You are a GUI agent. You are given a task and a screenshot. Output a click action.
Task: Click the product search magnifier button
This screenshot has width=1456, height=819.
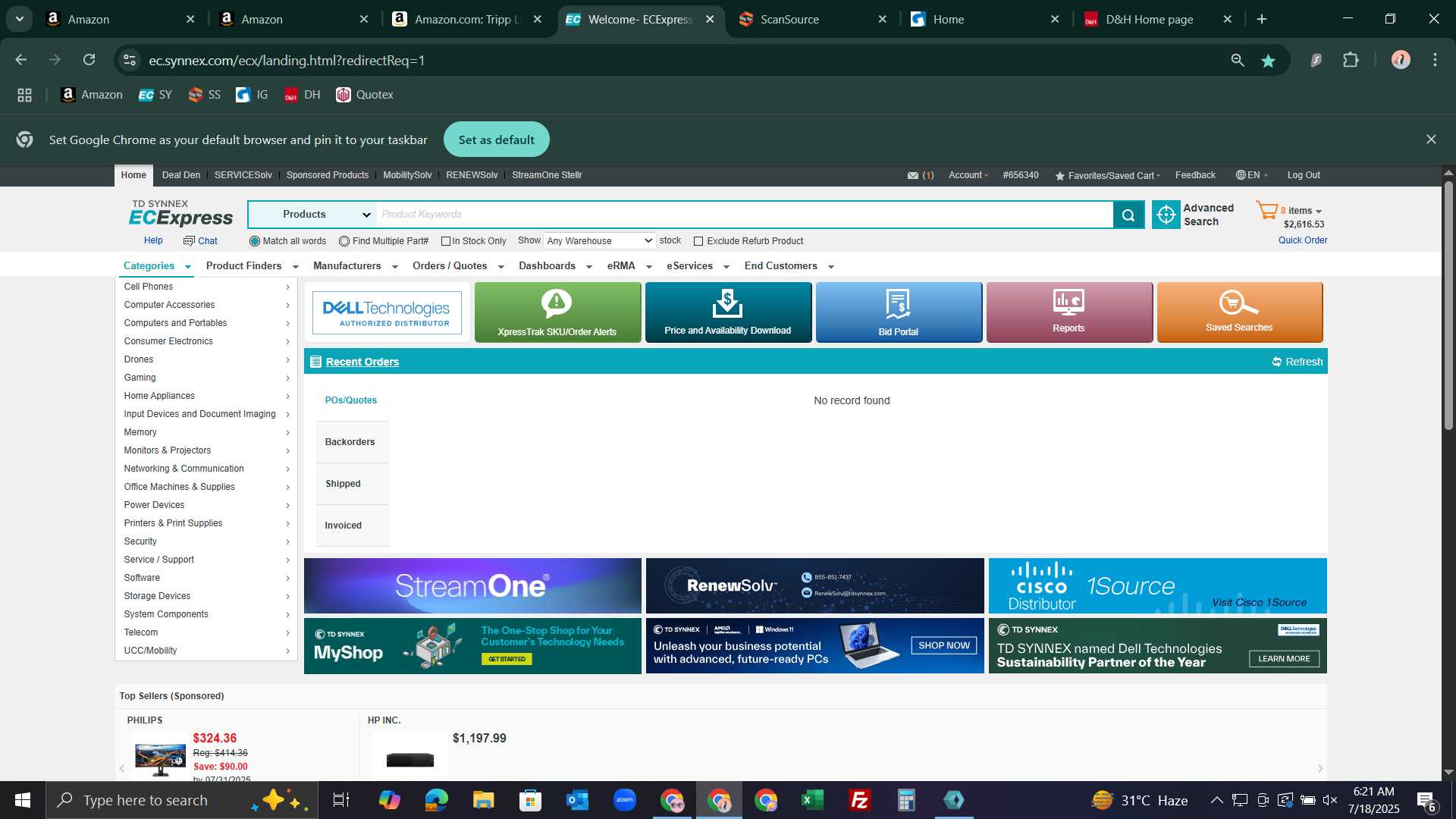tap(1128, 215)
